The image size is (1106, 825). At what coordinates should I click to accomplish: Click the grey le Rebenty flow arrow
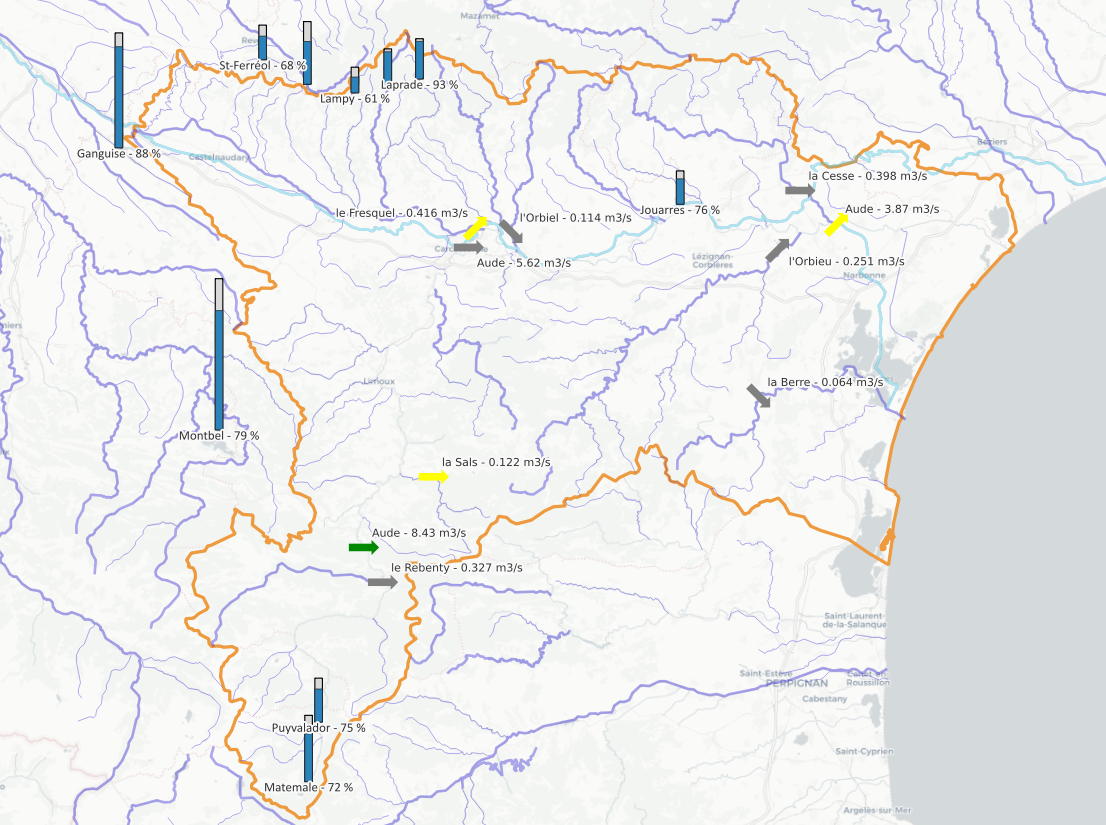click(x=383, y=582)
